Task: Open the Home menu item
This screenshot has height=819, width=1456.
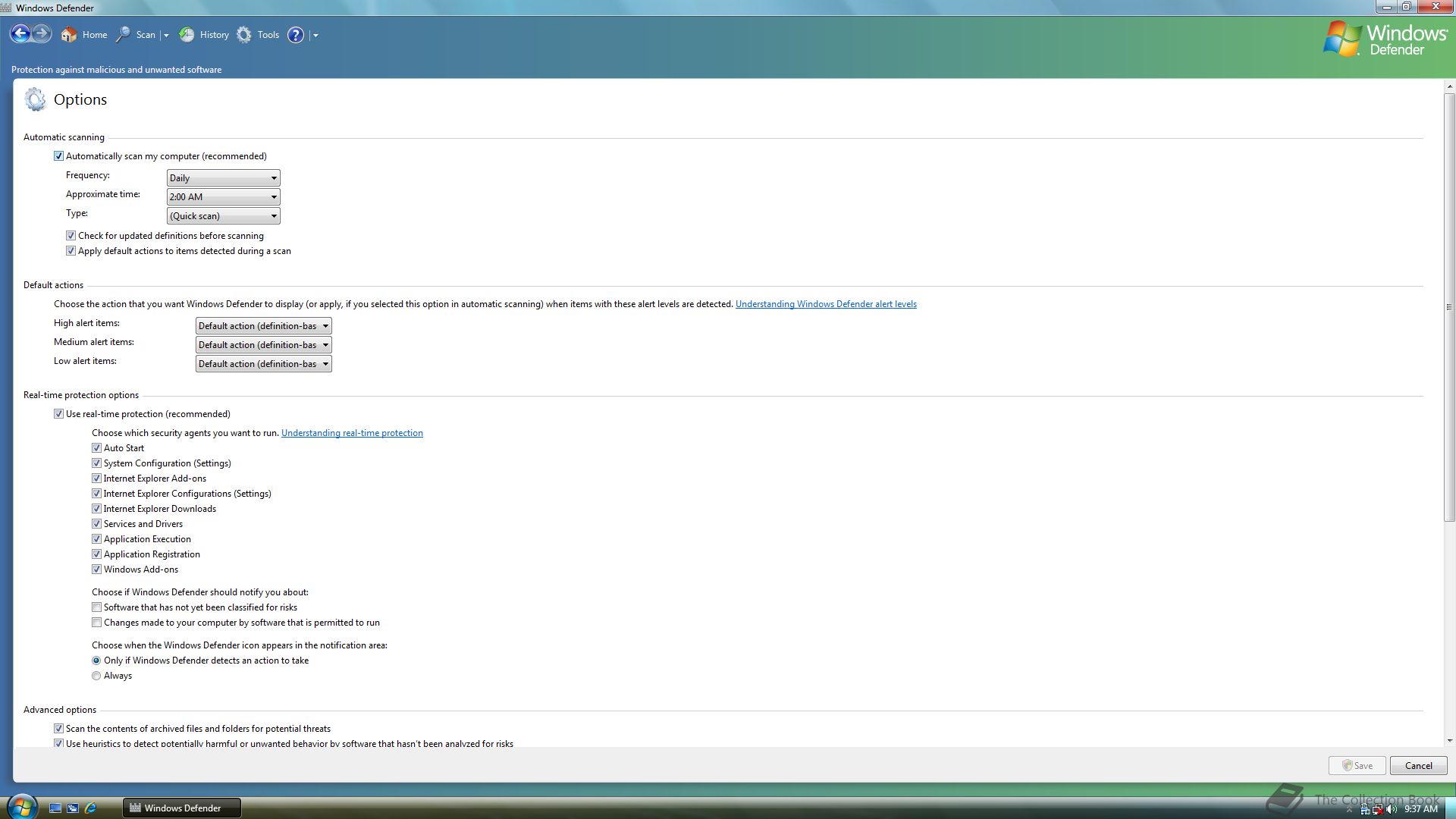Action: click(x=95, y=35)
